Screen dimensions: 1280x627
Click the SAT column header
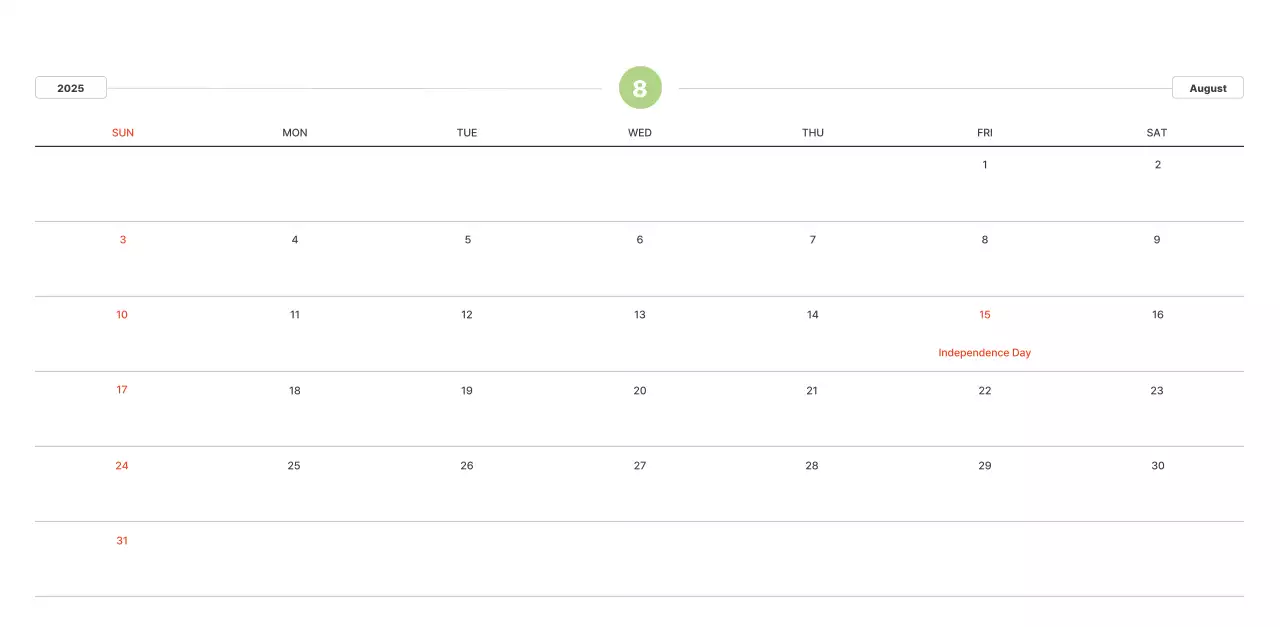tap(1157, 133)
